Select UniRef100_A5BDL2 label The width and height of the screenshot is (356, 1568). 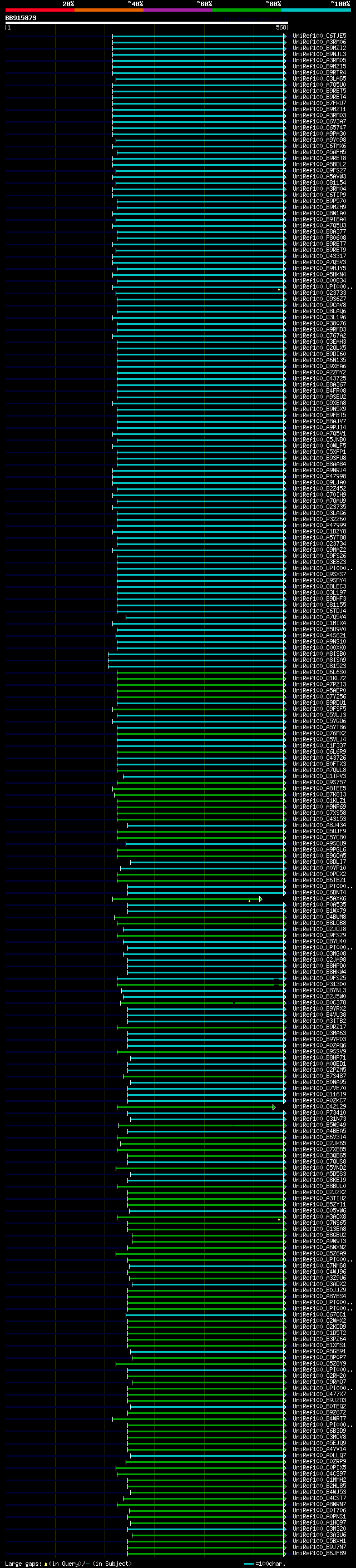coord(319,164)
